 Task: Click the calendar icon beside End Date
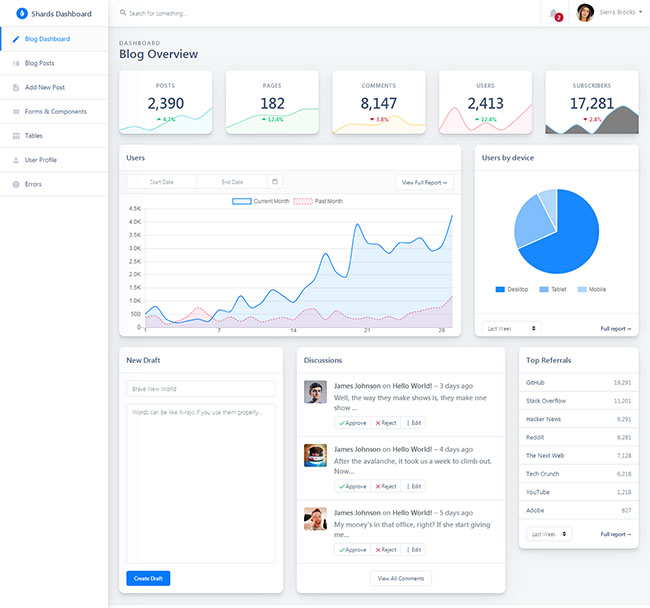click(x=276, y=182)
